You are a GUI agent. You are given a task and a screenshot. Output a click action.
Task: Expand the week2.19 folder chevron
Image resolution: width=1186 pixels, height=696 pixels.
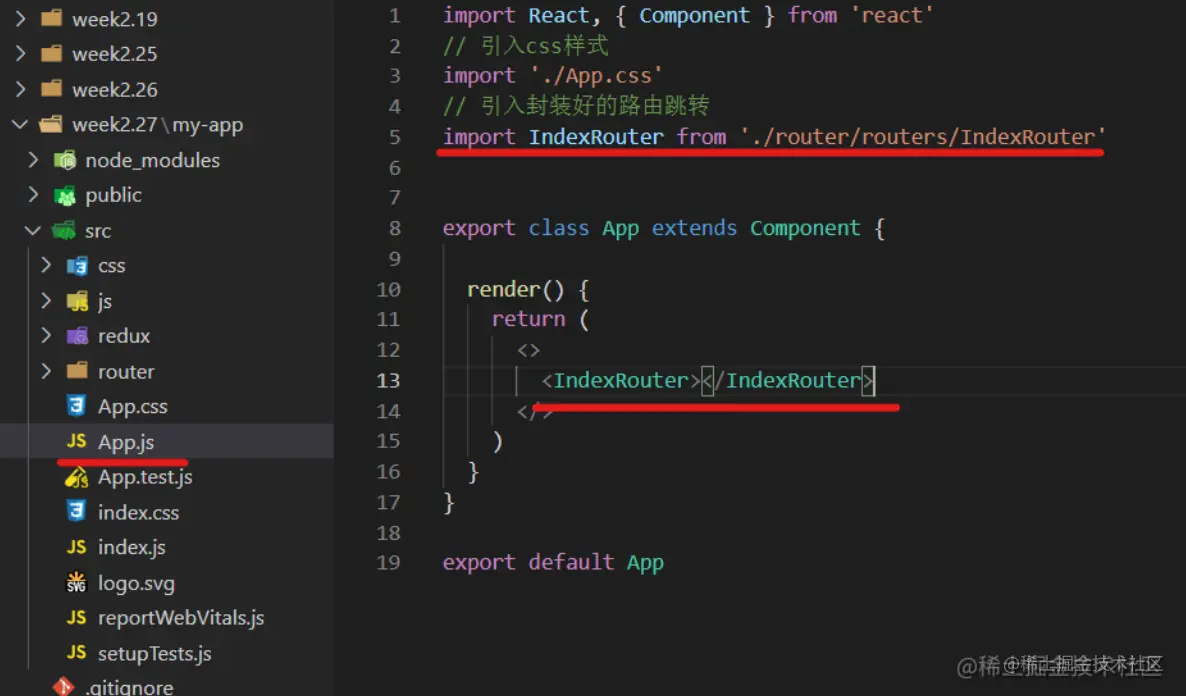coord(20,18)
